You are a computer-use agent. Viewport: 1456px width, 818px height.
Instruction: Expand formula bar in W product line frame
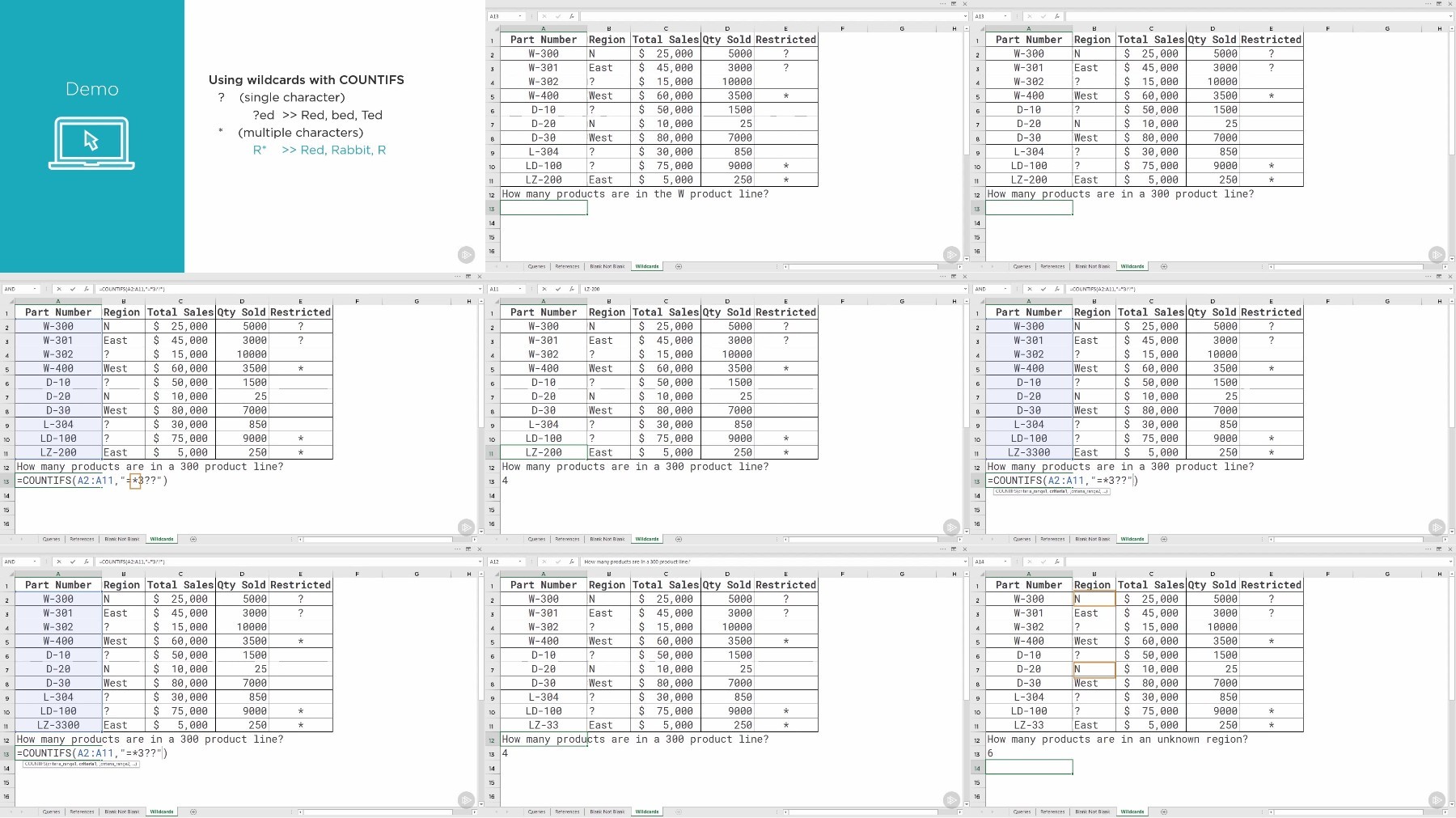[964, 16]
